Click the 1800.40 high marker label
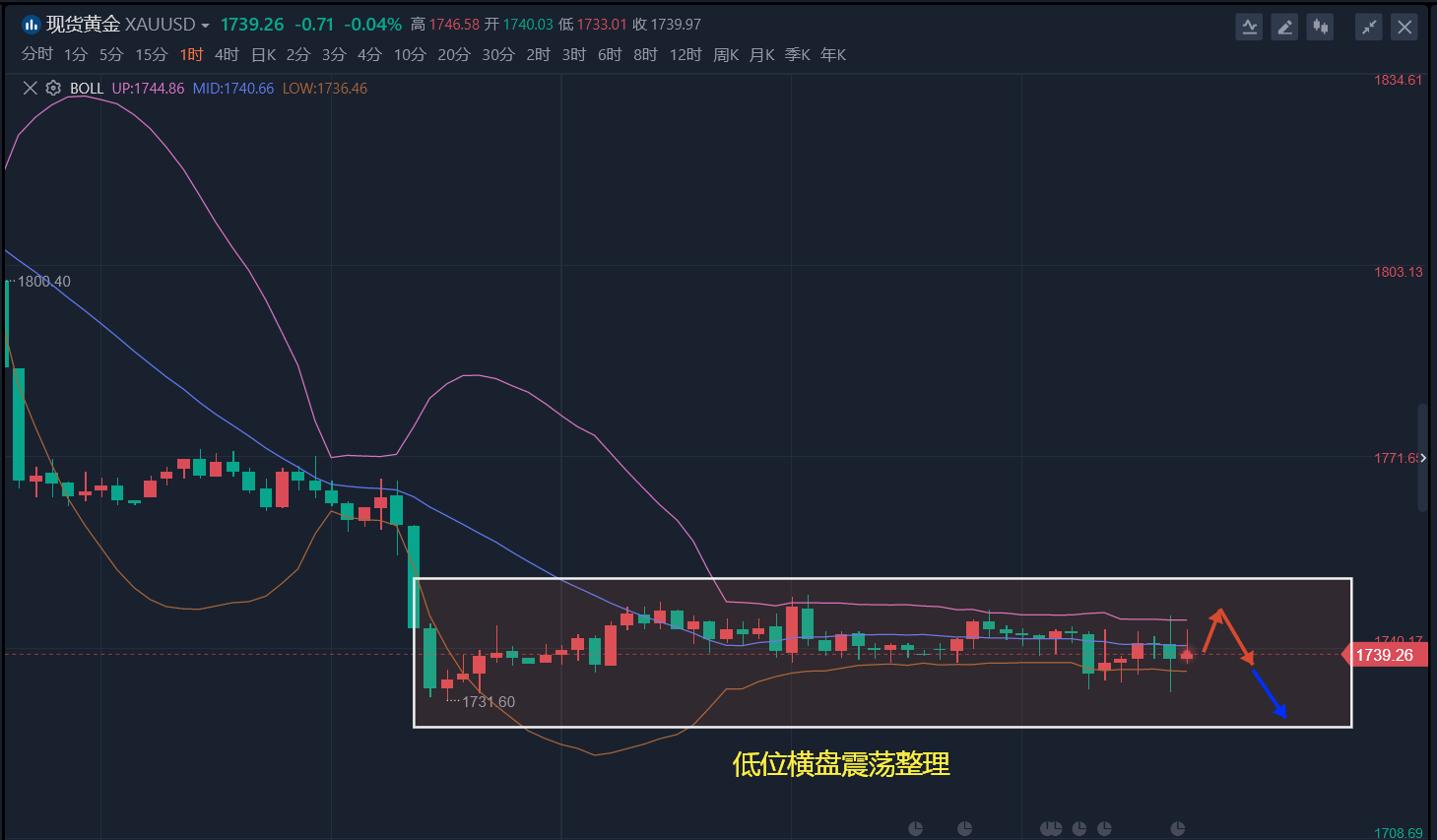This screenshot has height=840, width=1437. point(44,282)
